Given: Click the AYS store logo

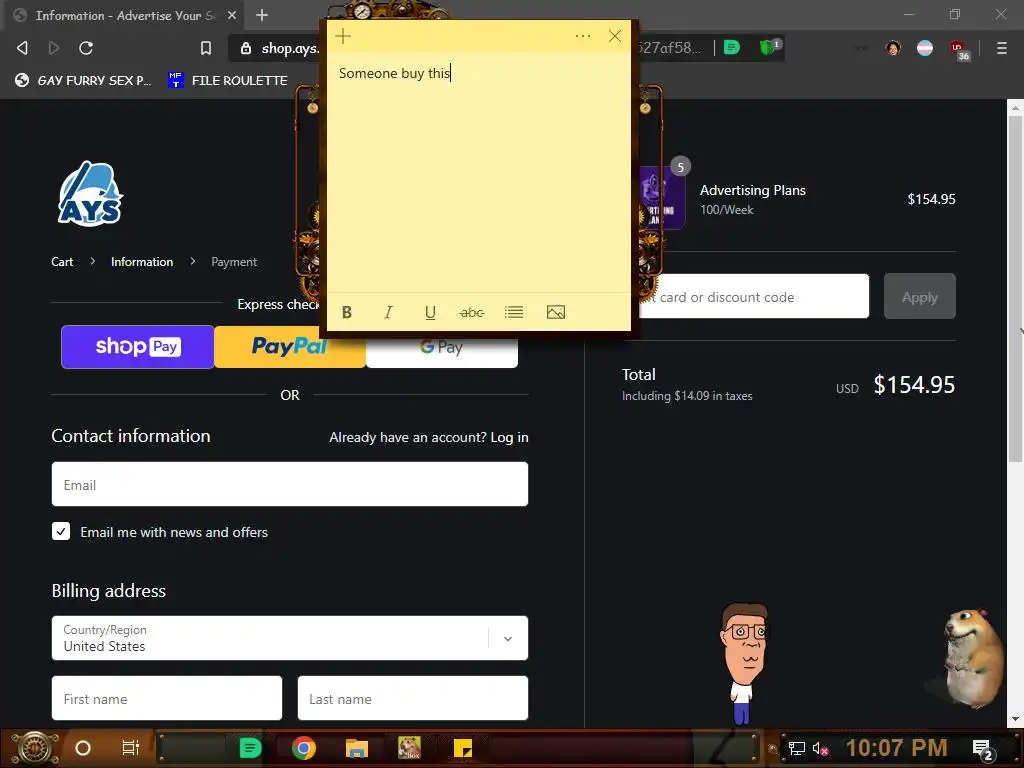Looking at the screenshot, I should 90,194.
